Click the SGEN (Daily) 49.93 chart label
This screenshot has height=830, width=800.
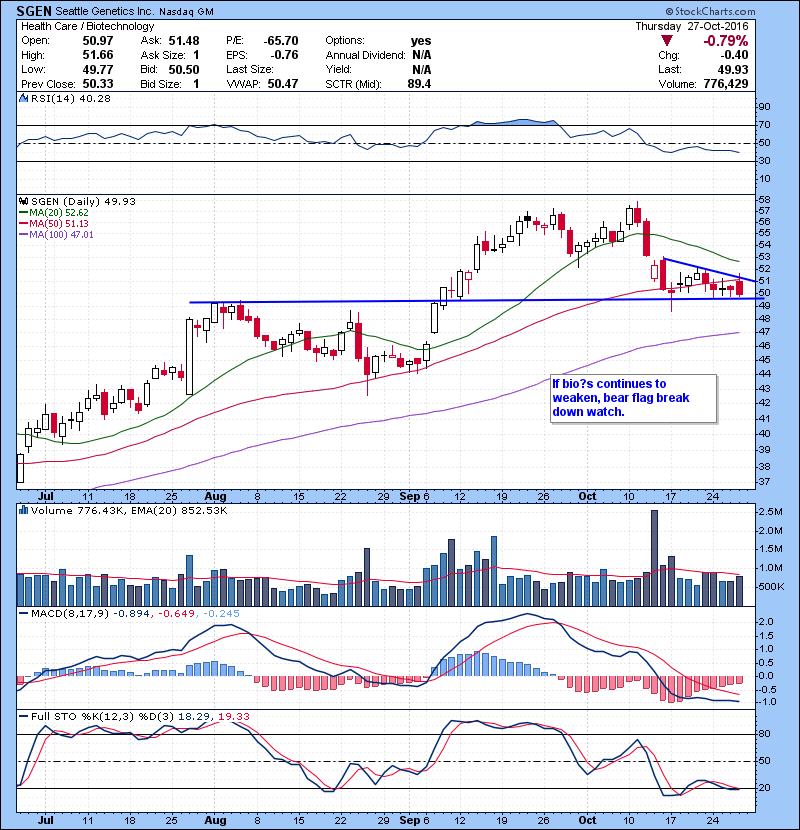click(83, 201)
